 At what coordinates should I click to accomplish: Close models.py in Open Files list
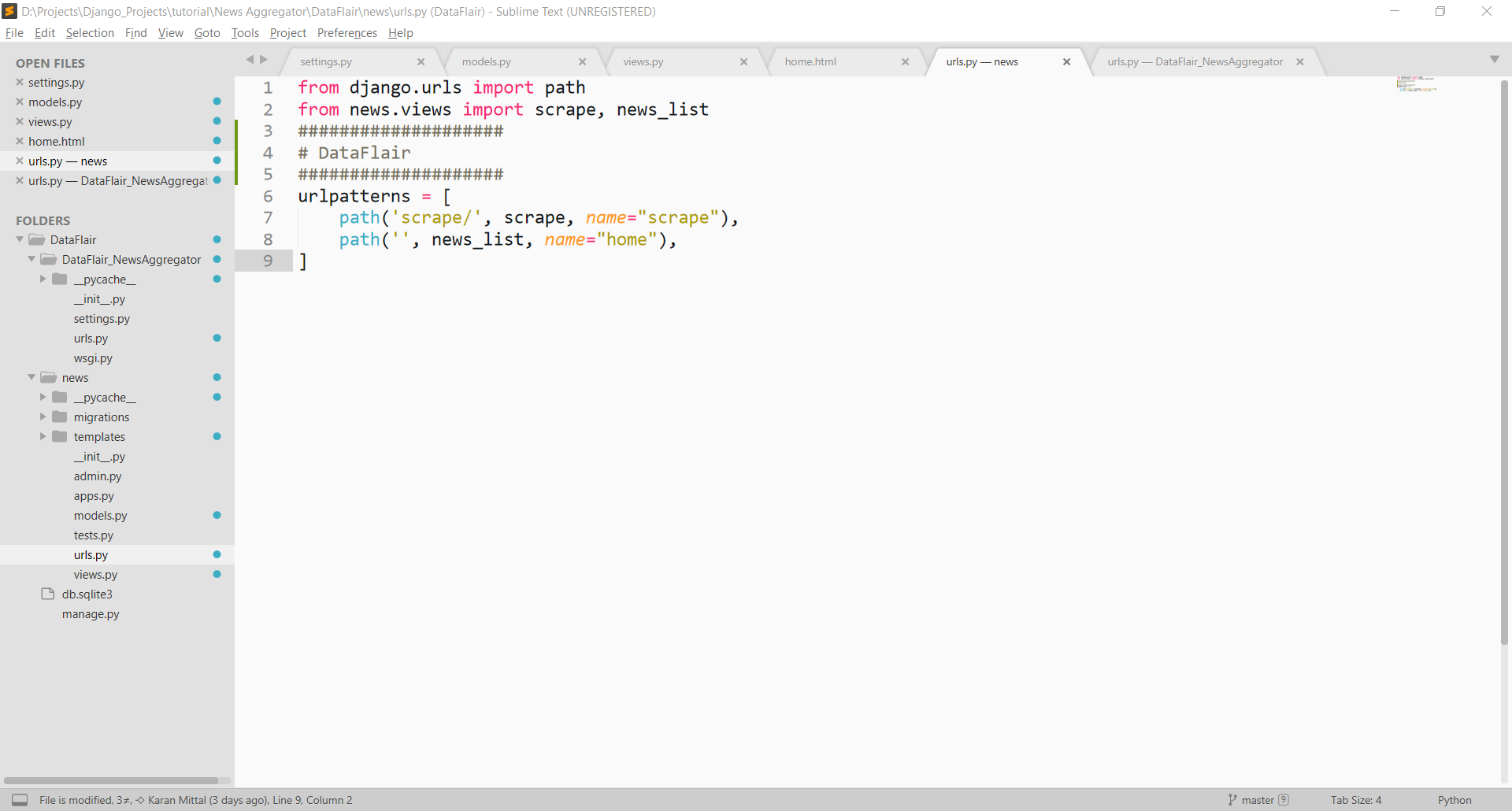[20, 102]
